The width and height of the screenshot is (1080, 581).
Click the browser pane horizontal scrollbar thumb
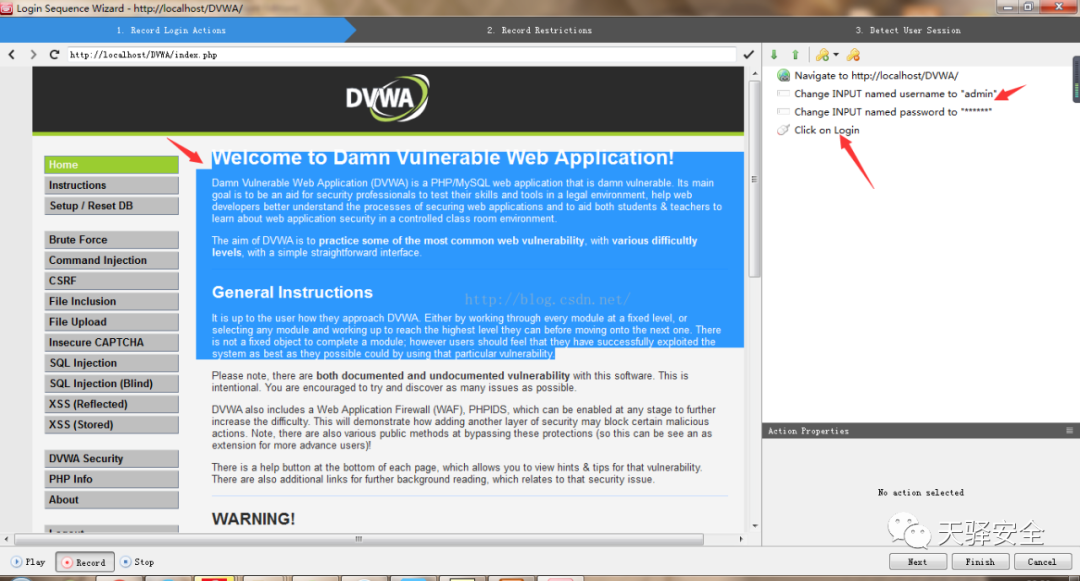[x=359, y=539]
